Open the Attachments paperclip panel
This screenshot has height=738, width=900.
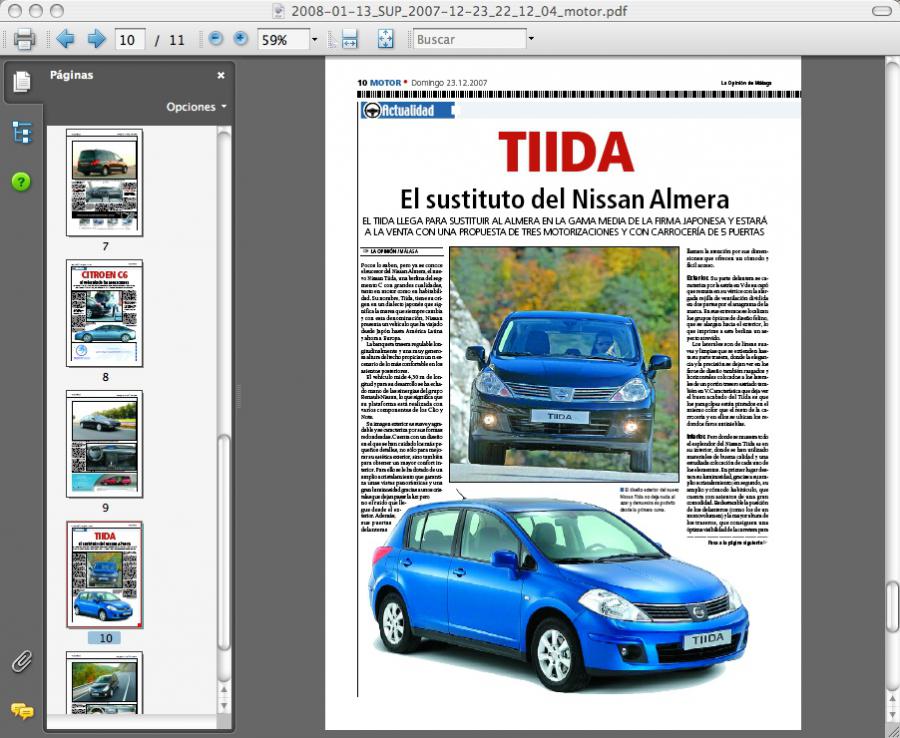pos(22,662)
